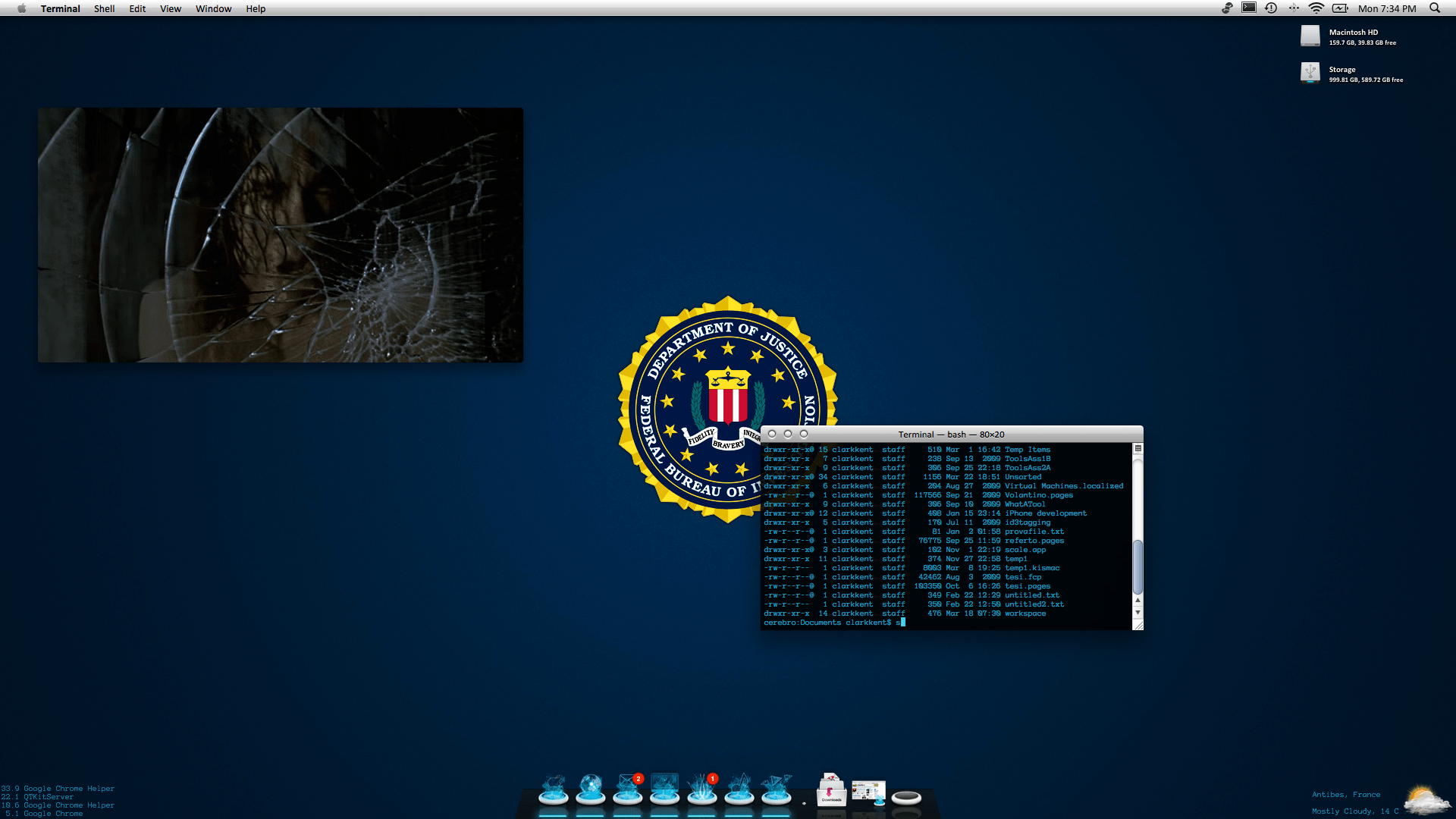The image size is (1456, 819).
Task: Click the Time Machine menu bar icon
Action: point(1271,8)
